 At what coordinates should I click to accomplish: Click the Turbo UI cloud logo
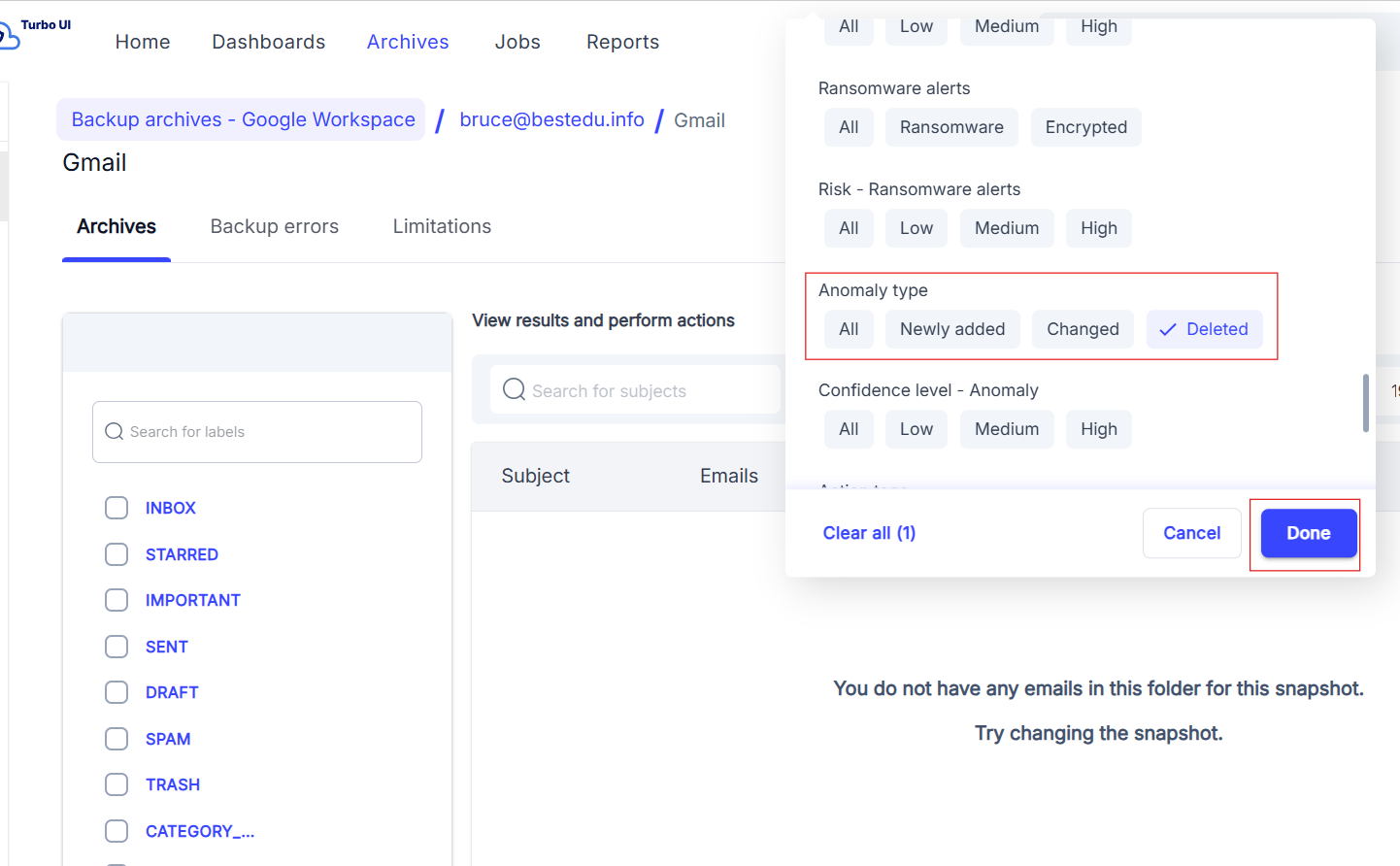click(10, 37)
